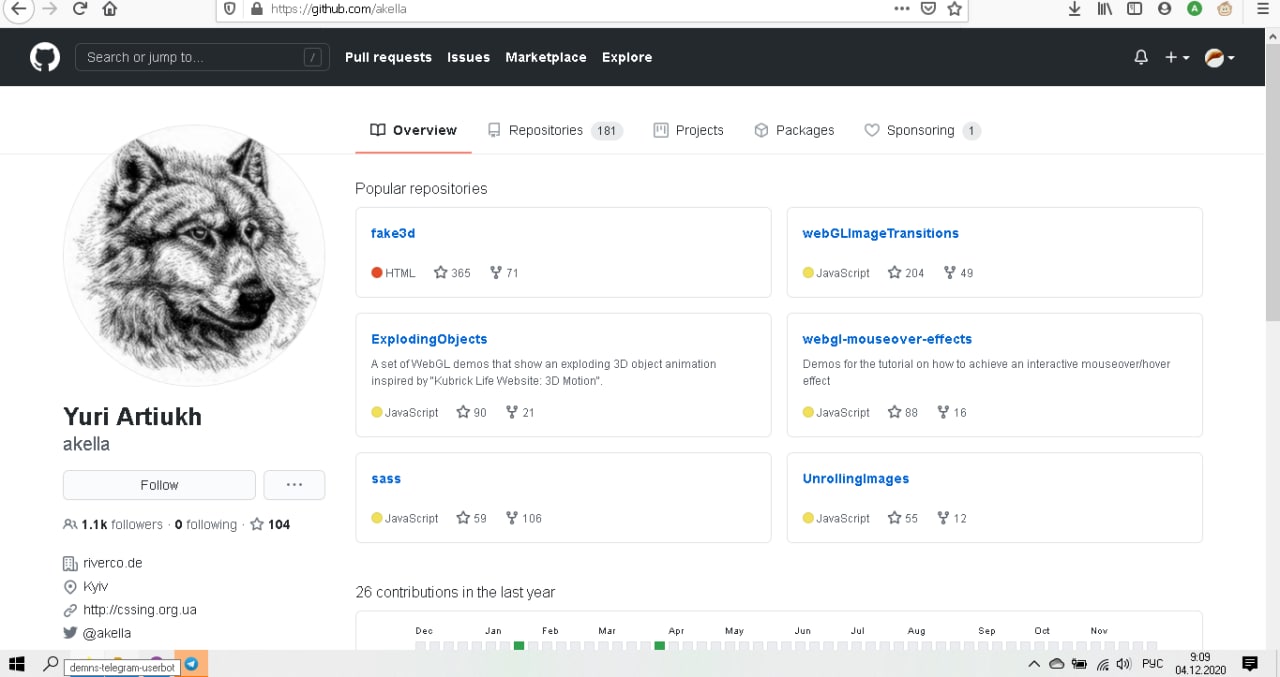This screenshot has height=677, width=1280.
Task: Open the webgl-mouseover-effects repository link
Action: pos(887,339)
